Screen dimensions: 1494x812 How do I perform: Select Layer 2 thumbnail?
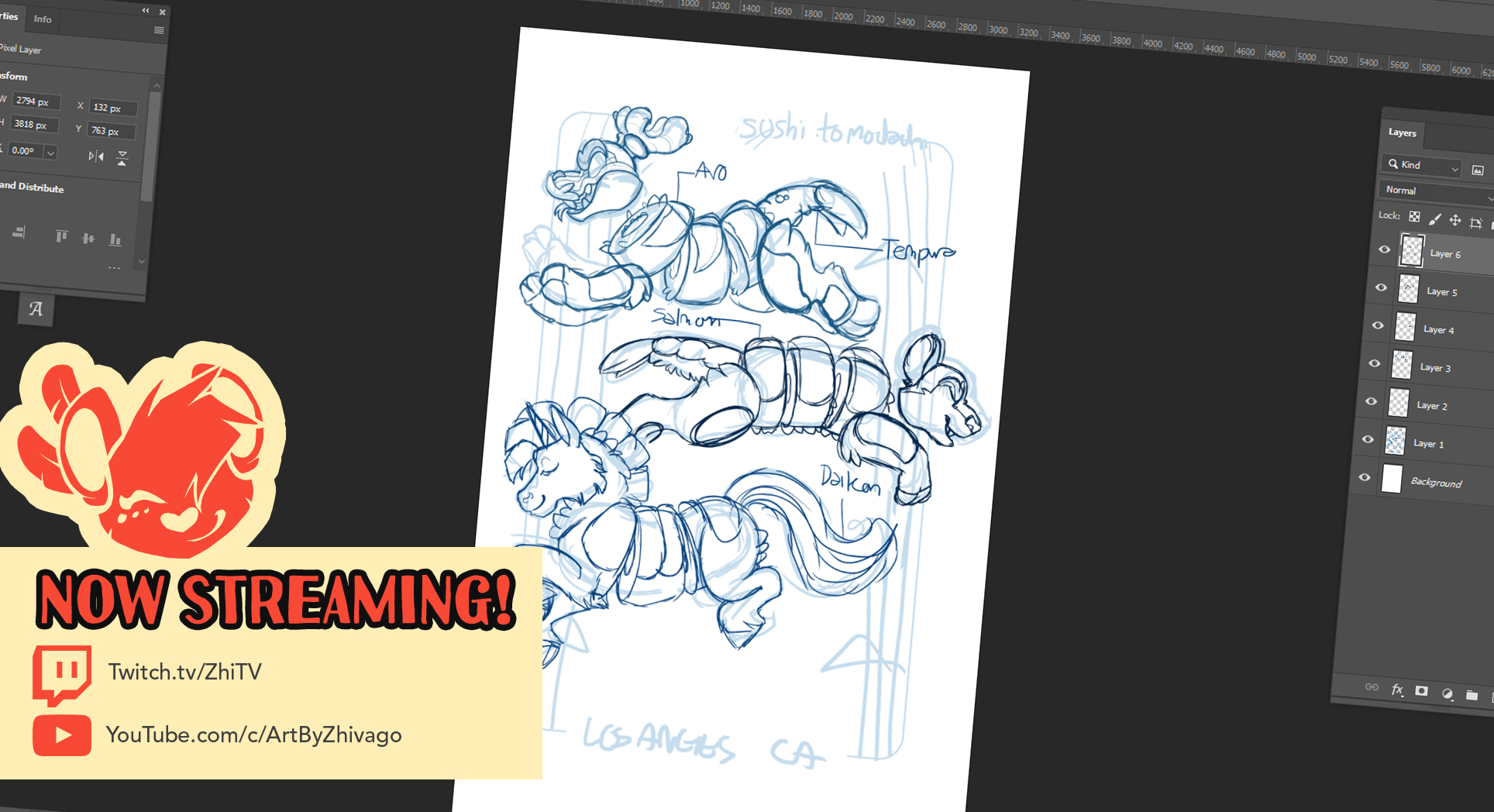pyautogui.click(x=1399, y=402)
